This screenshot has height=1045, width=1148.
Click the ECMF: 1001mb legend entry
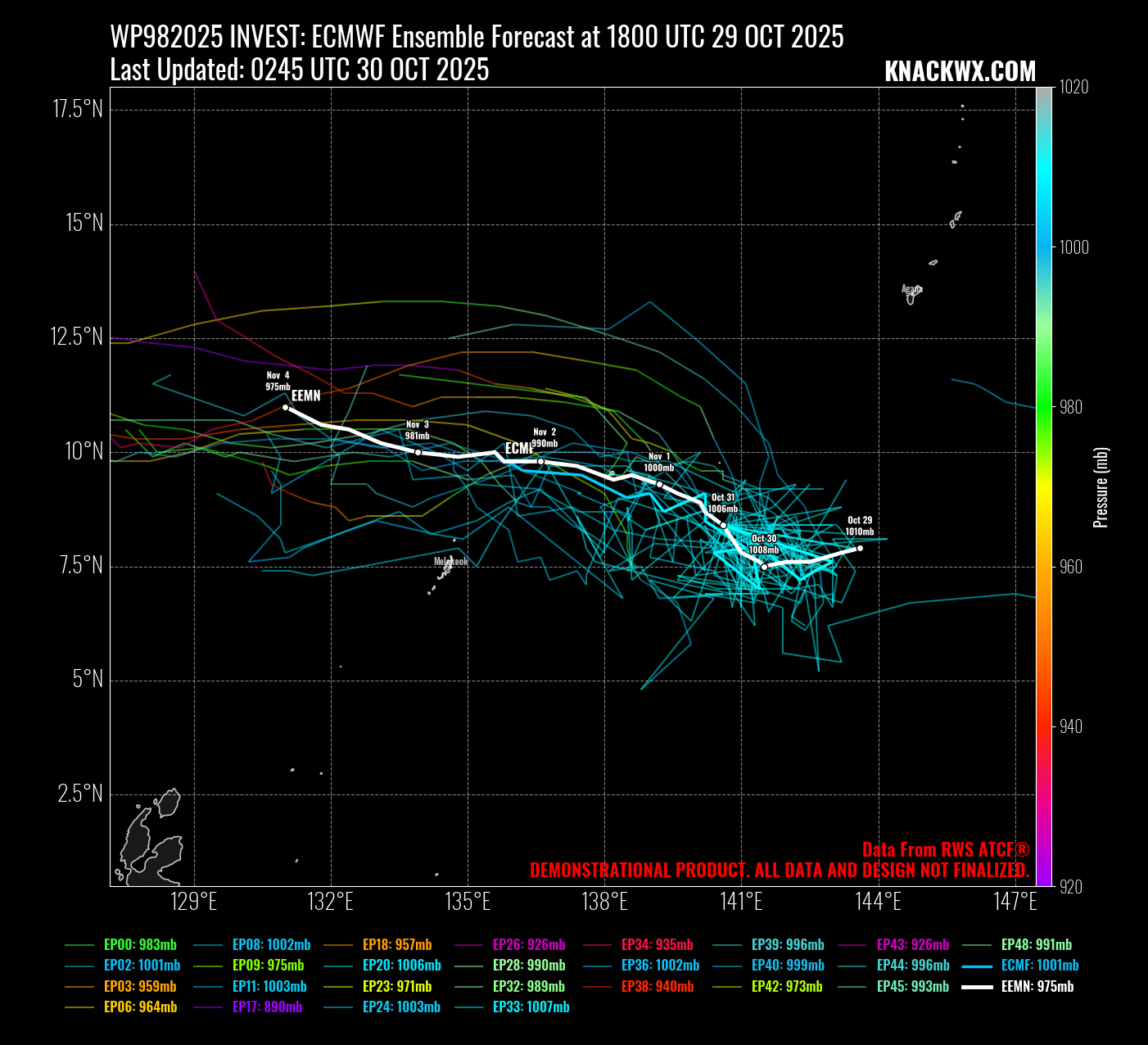[1040, 966]
